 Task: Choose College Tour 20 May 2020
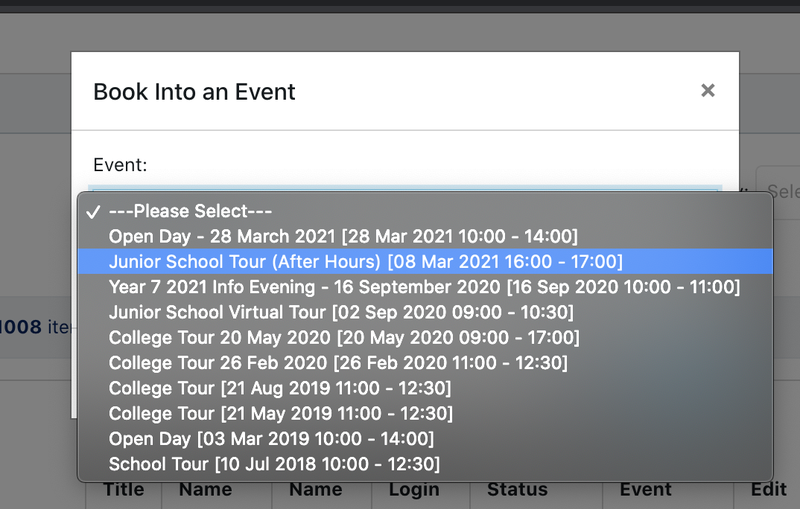[x=343, y=338]
